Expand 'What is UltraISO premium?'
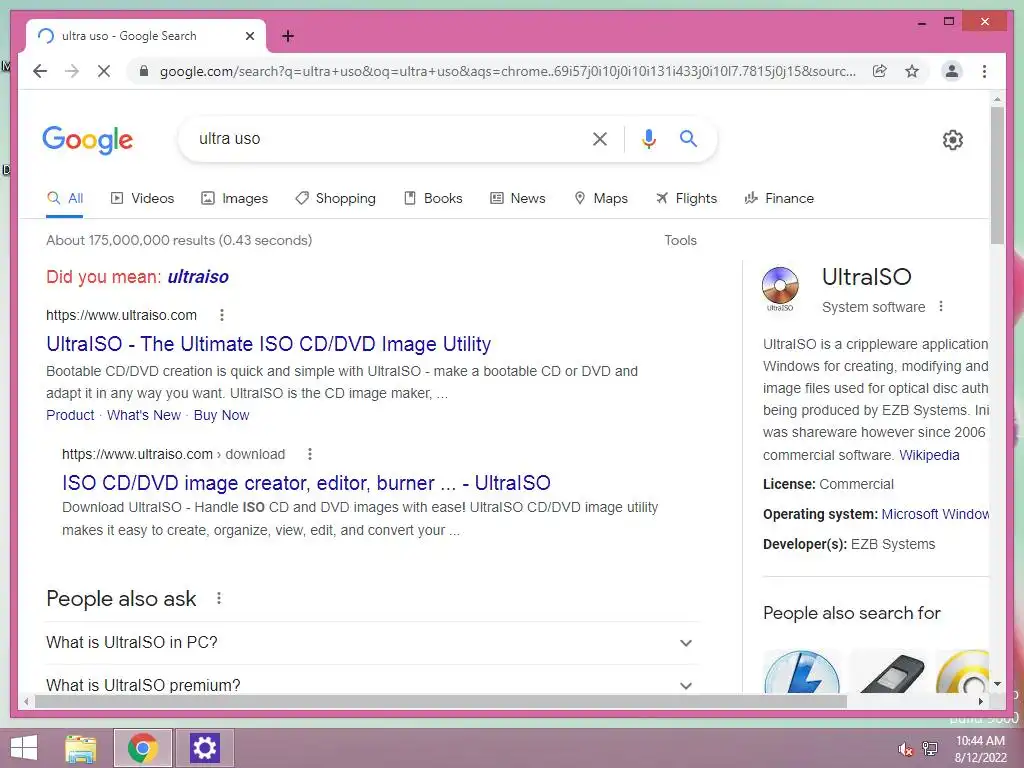The width and height of the screenshot is (1024, 768). (372, 684)
